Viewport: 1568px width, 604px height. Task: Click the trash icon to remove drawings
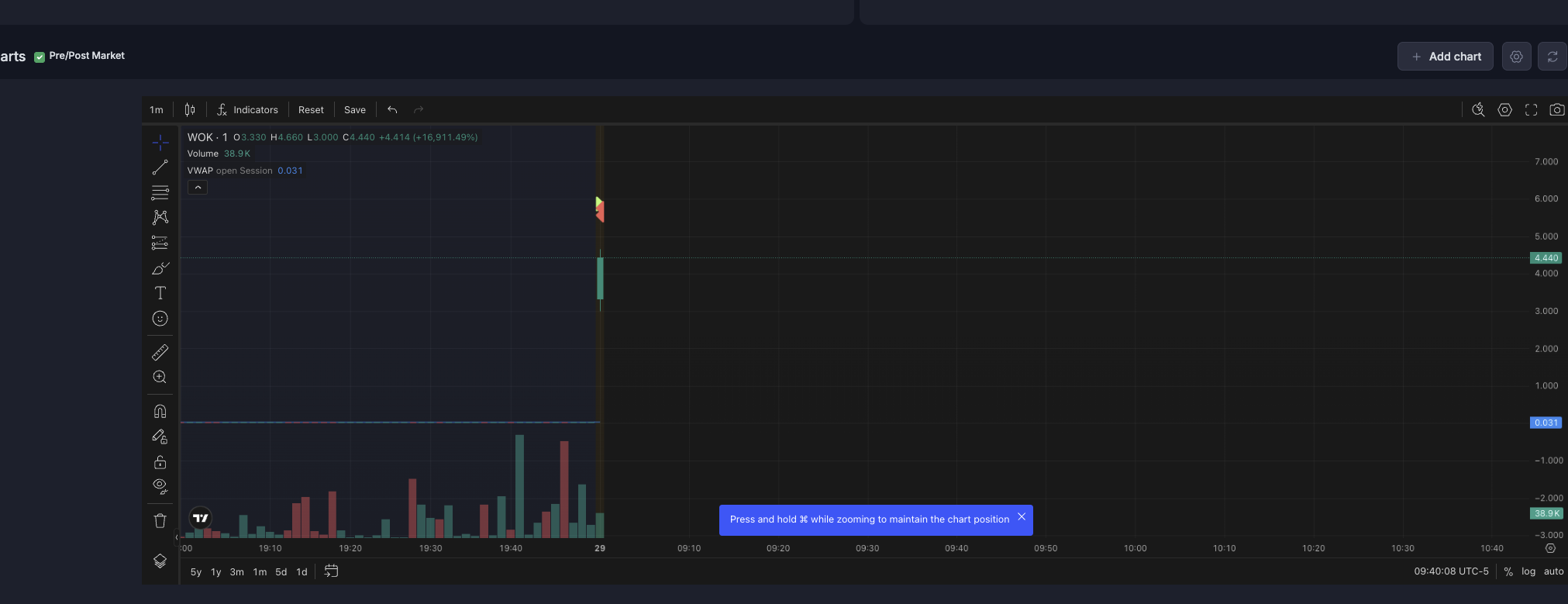click(x=160, y=521)
